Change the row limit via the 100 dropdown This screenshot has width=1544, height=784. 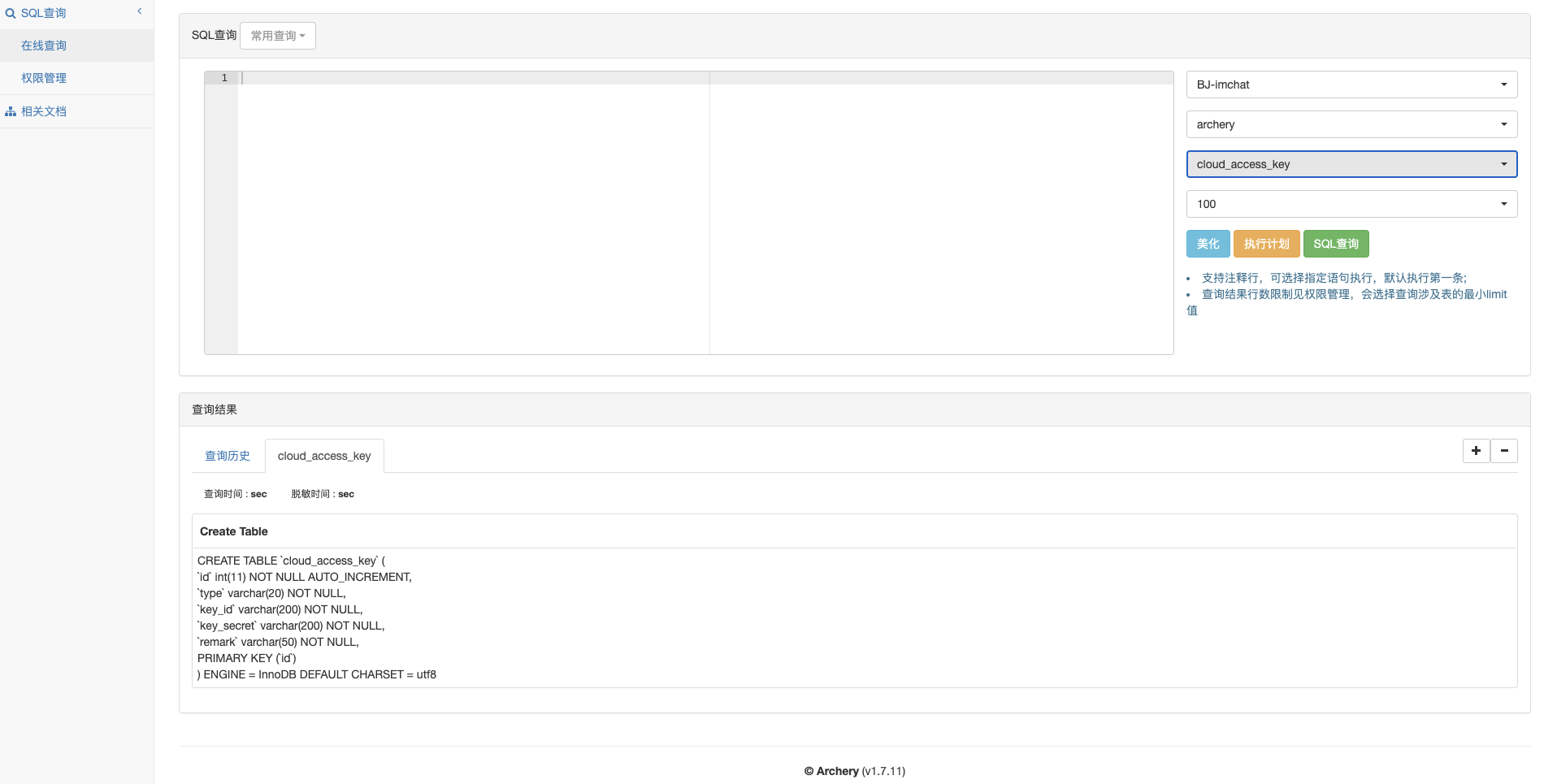click(x=1351, y=203)
